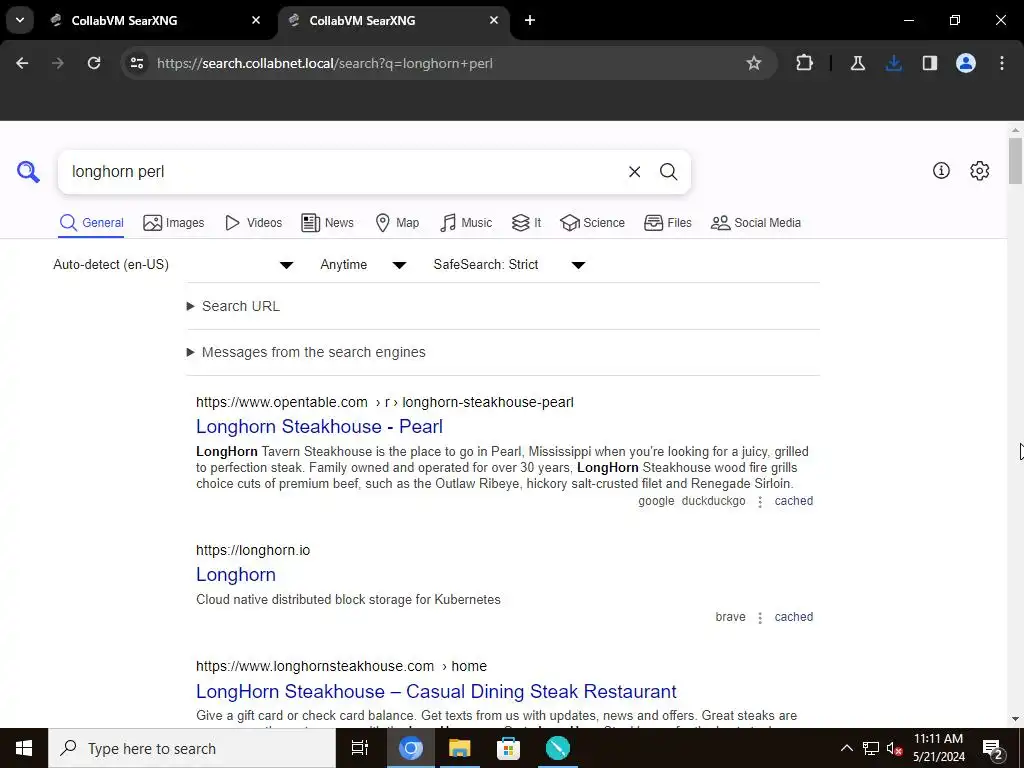Image resolution: width=1024 pixels, height=768 pixels.
Task: Click the SearXNG magnifier logo
Action: [28, 172]
